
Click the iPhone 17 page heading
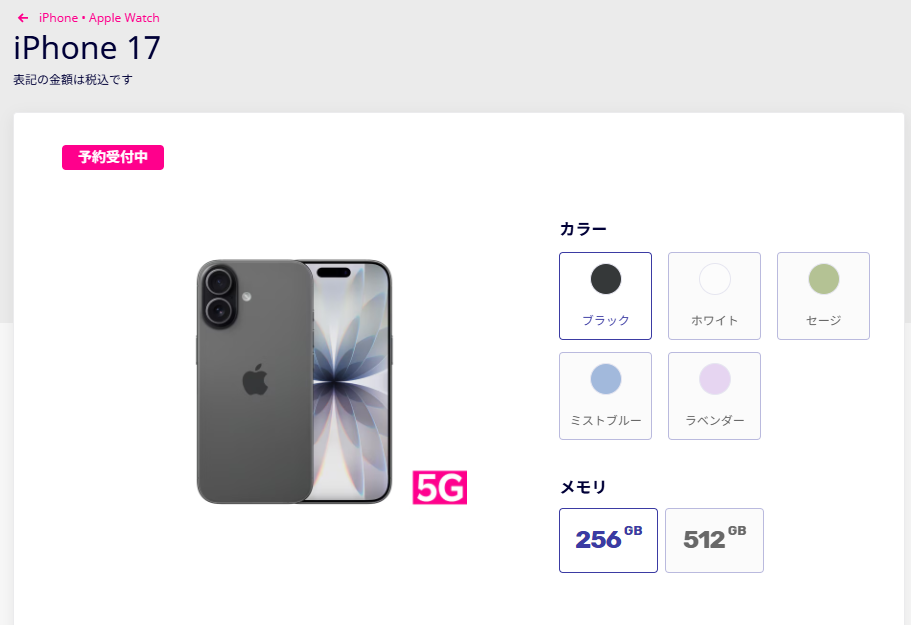[87, 48]
